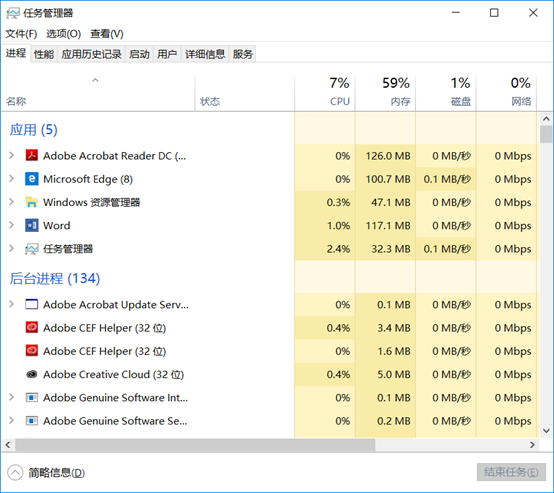Sort processes by the 内存 column header
Image resolution: width=554 pixels, height=493 pixels.
coord(385,93)
